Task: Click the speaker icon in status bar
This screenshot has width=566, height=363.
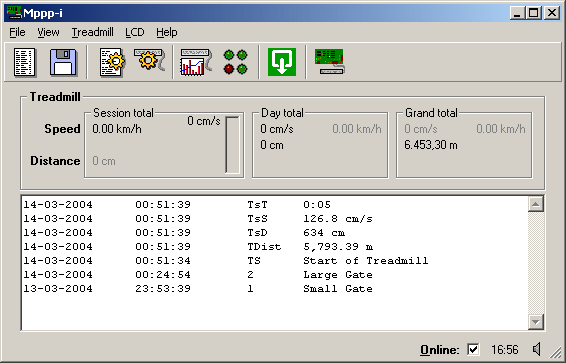Action: pyautogui.click(x=537, y=349)
